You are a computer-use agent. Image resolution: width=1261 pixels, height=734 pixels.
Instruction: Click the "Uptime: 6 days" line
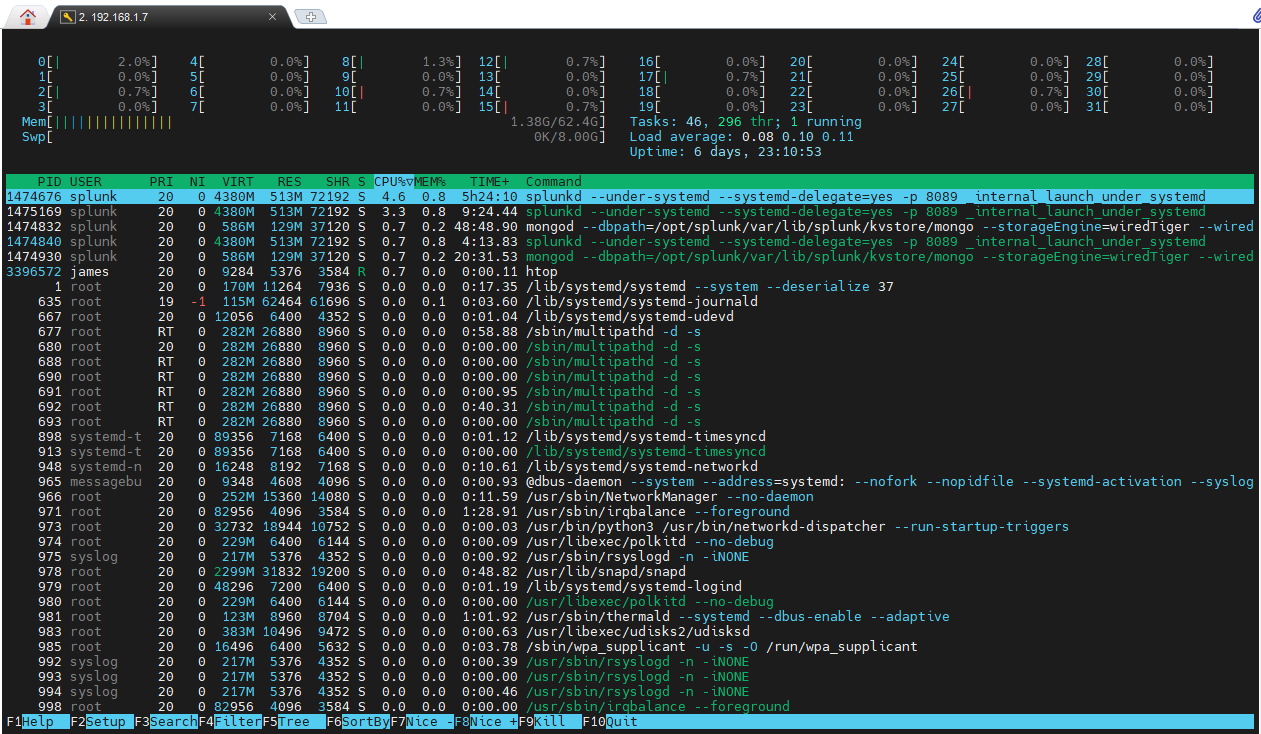[x=726, y=152]
